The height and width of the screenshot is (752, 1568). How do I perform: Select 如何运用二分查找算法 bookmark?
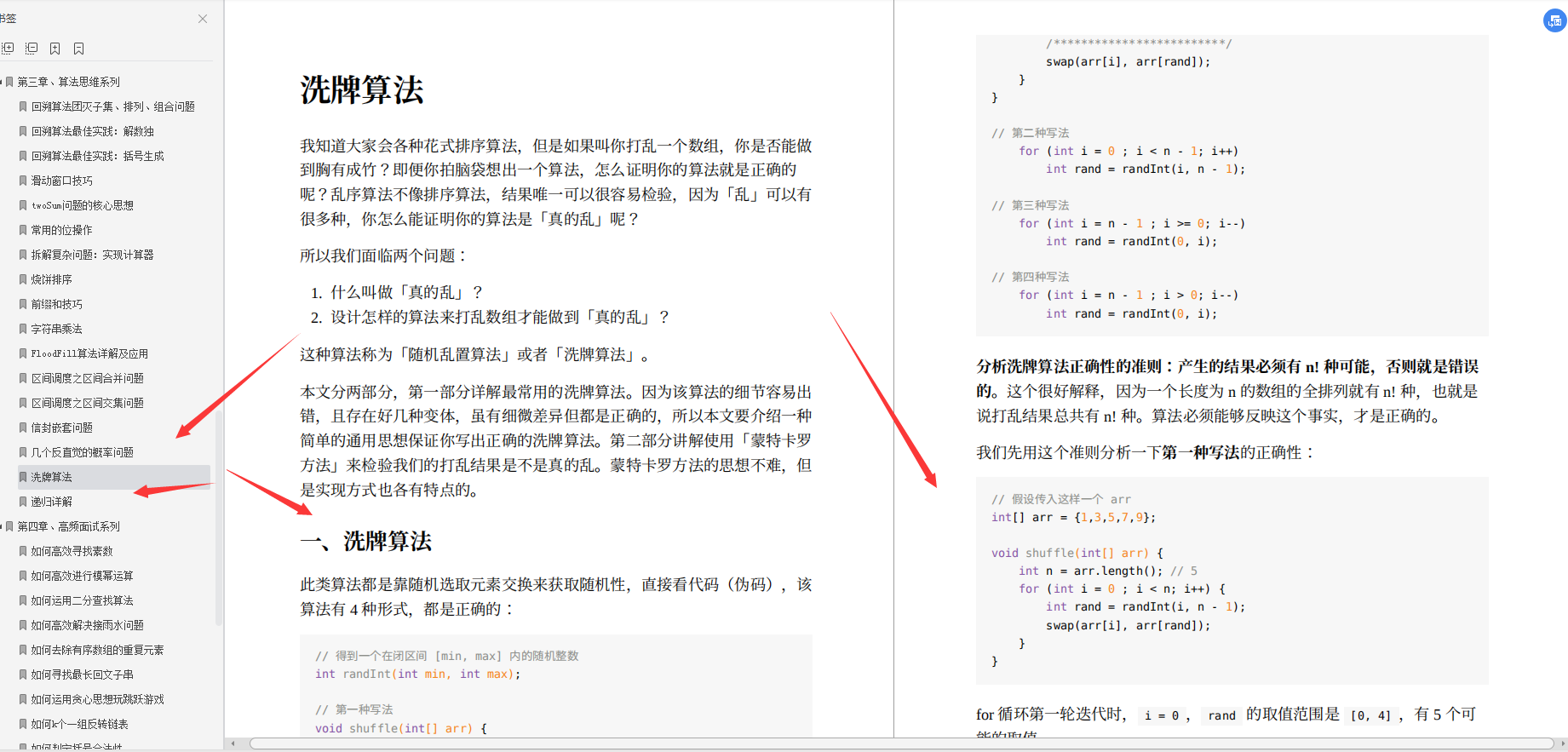click(x=83, y=600)
